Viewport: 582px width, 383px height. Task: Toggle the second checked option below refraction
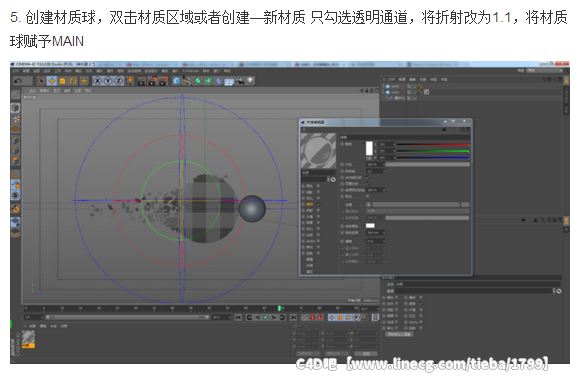click(367, 183)
